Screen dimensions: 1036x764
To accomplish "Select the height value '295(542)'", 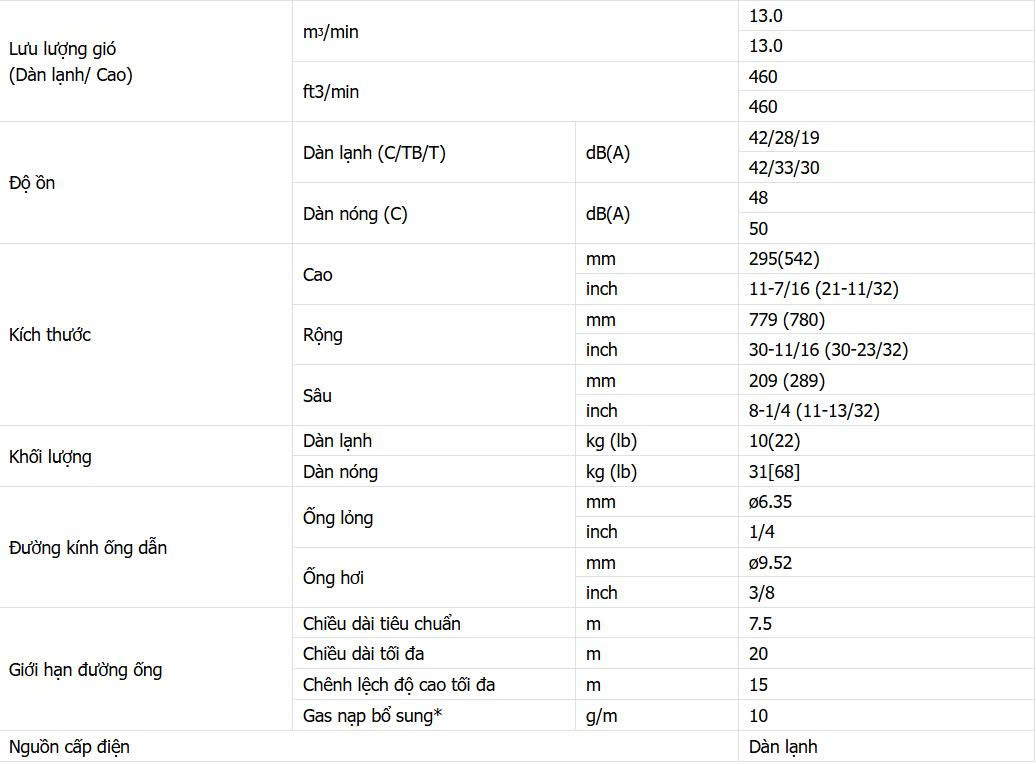I will [784, 259].
